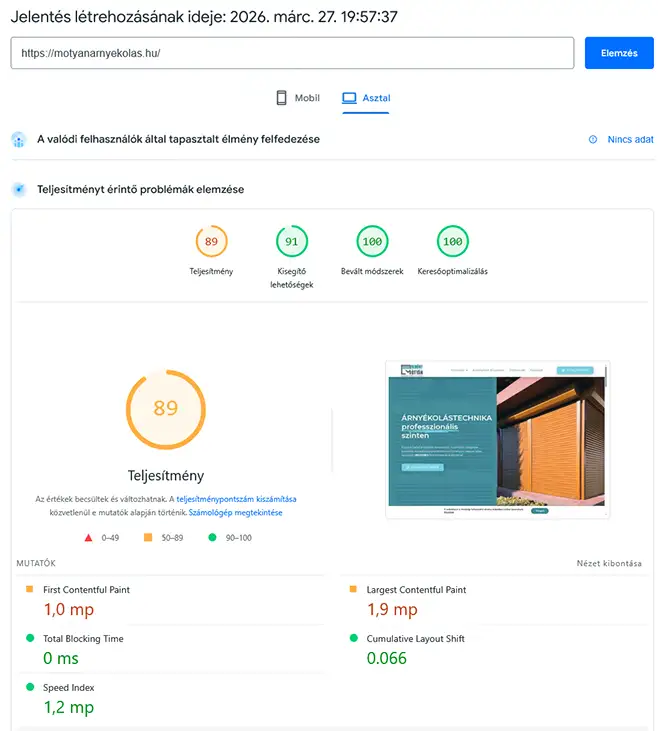Click the website screenshot thumbnail
The width and height of the screenshot is (658, 731).
pos(497,439)
